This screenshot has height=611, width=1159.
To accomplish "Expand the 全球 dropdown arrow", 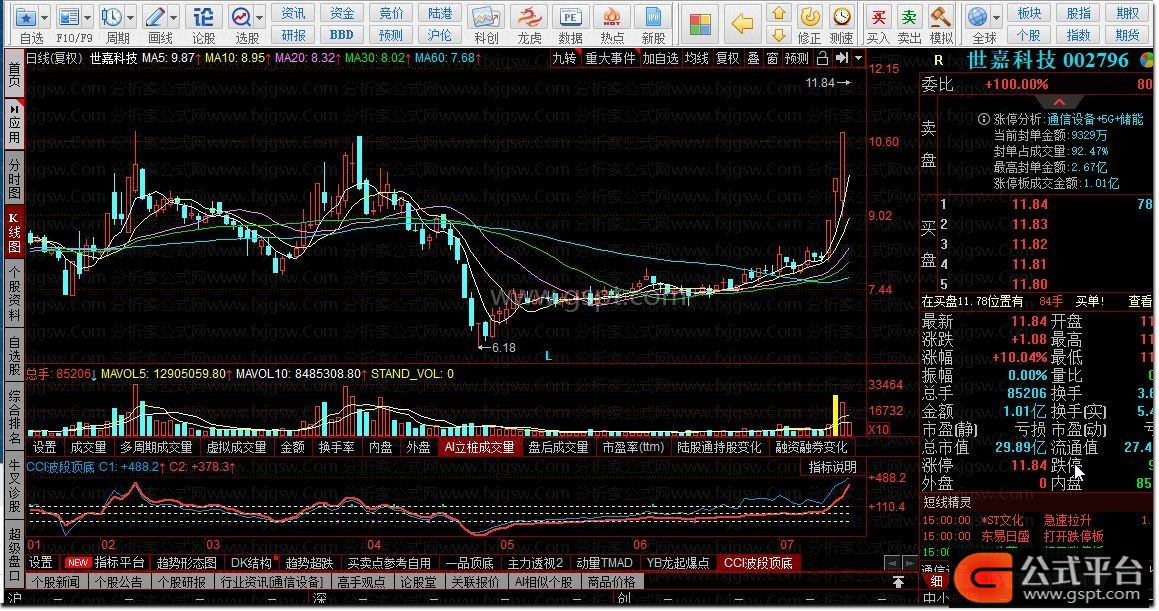I will pyautogui.click(x=996, y=17).
